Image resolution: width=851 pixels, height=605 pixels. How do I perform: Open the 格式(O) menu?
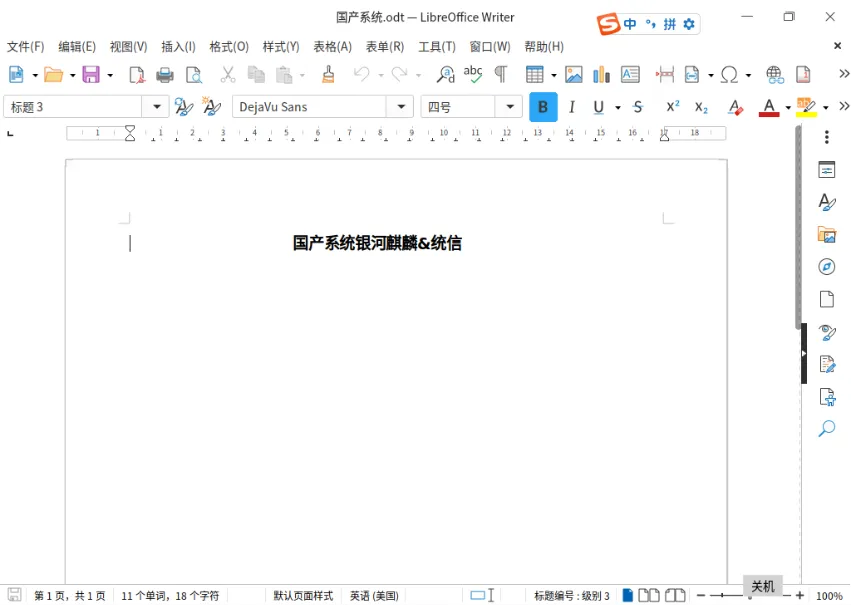pyautogui.click(x=229, y=47)
